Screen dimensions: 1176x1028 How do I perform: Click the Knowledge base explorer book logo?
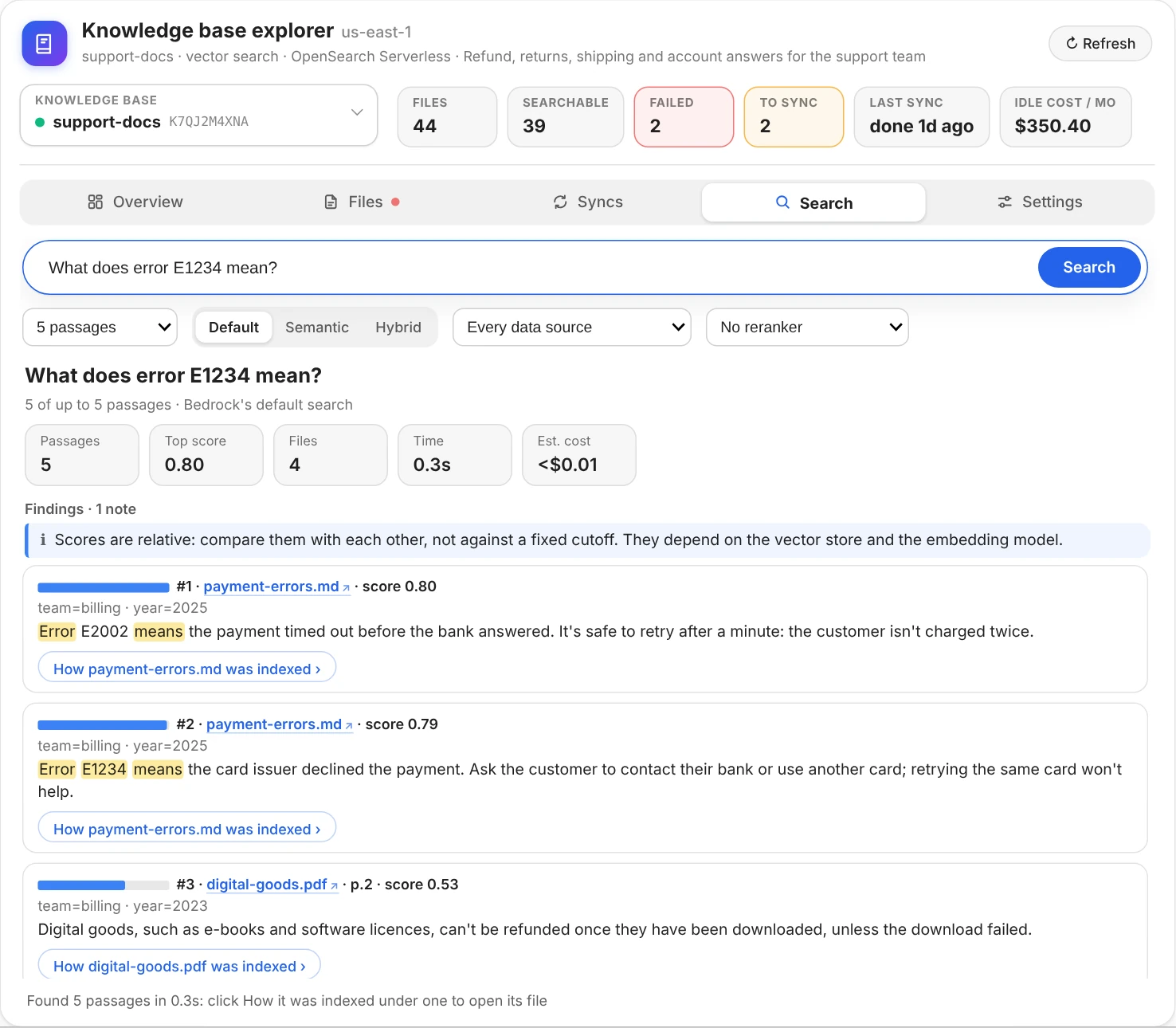pos(44,43)
